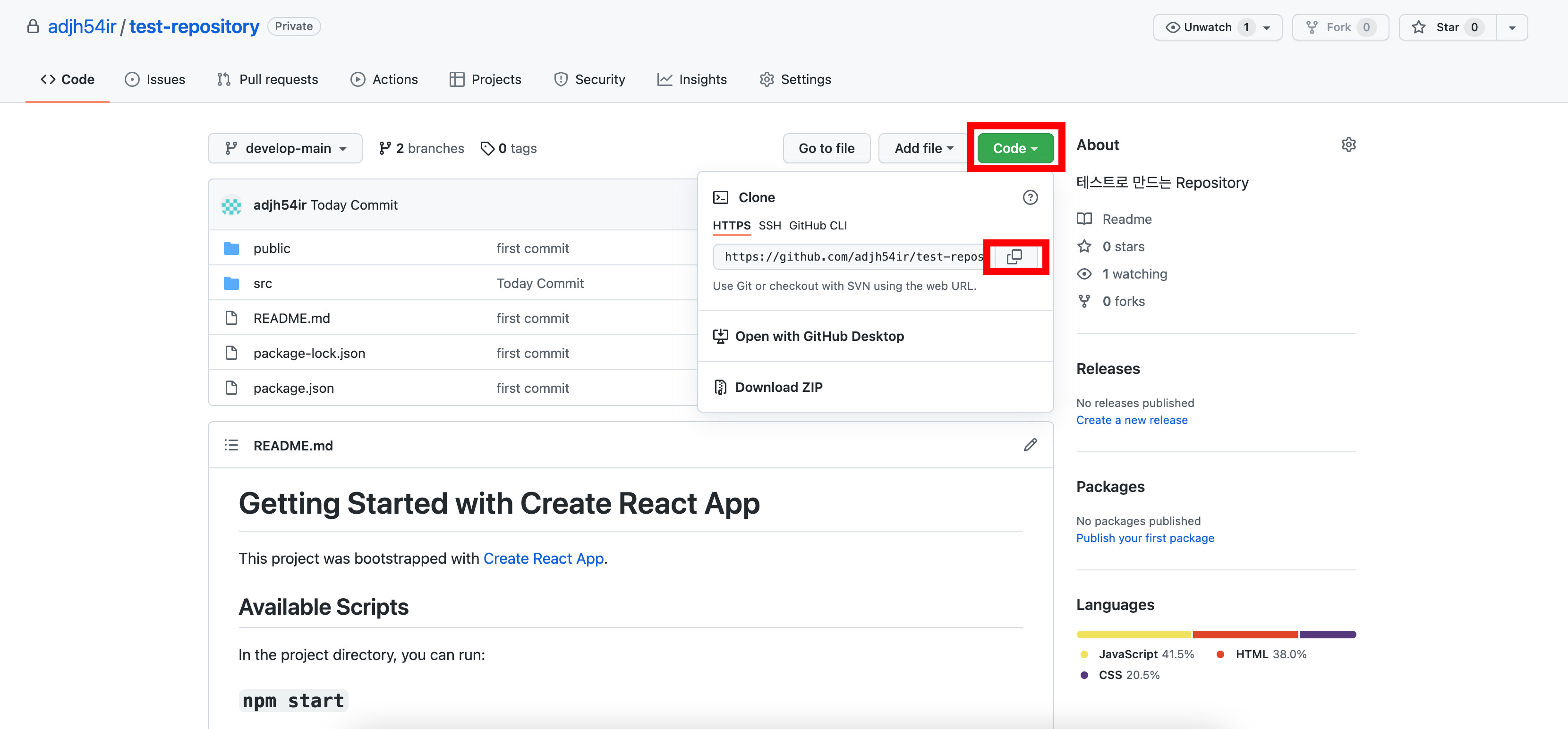Expand the develop-main branch dropdown
1568x729 pixels.
285,148
